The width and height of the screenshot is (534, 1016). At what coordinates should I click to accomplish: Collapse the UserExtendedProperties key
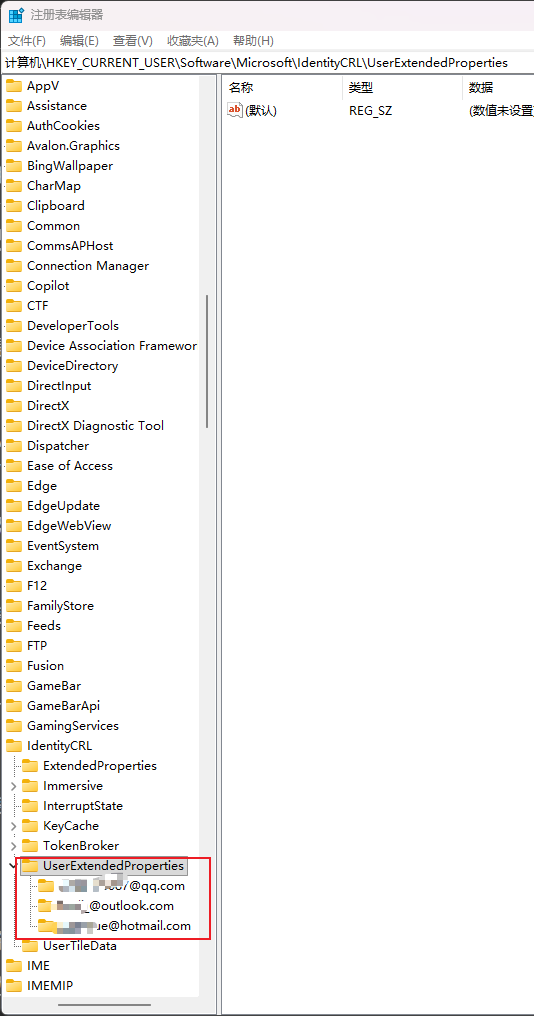tap(12, 864)
